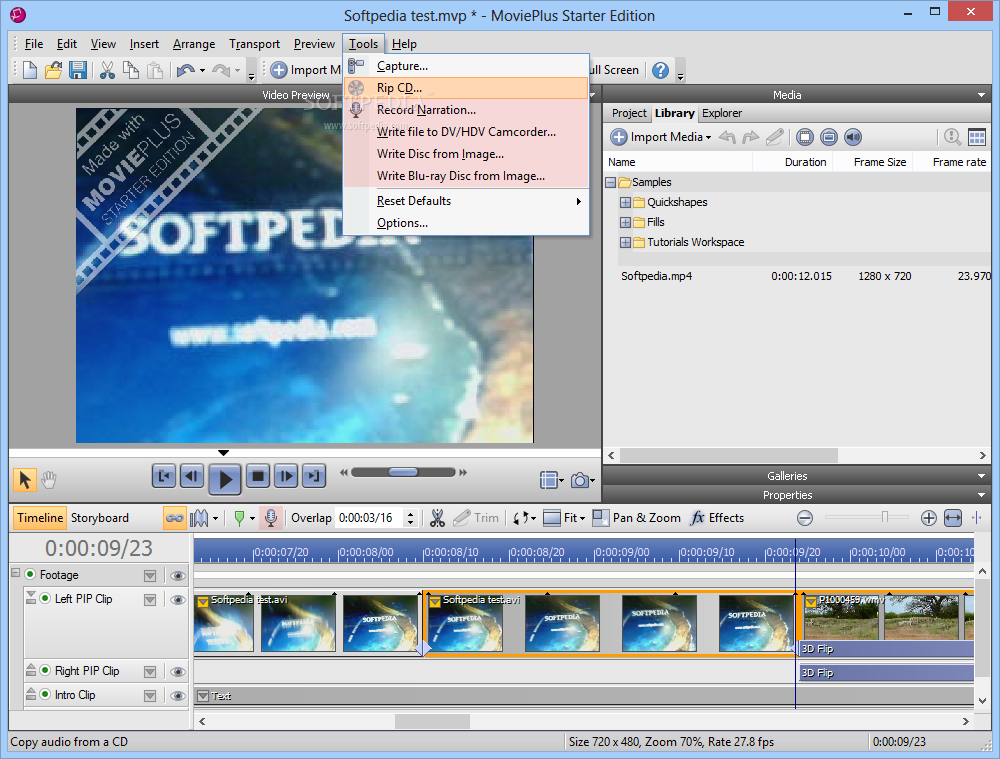This screenshot has width=1000, height=759.
Task: Redo the last undone action
Action: pyautogui.click(x=221, y=70)
